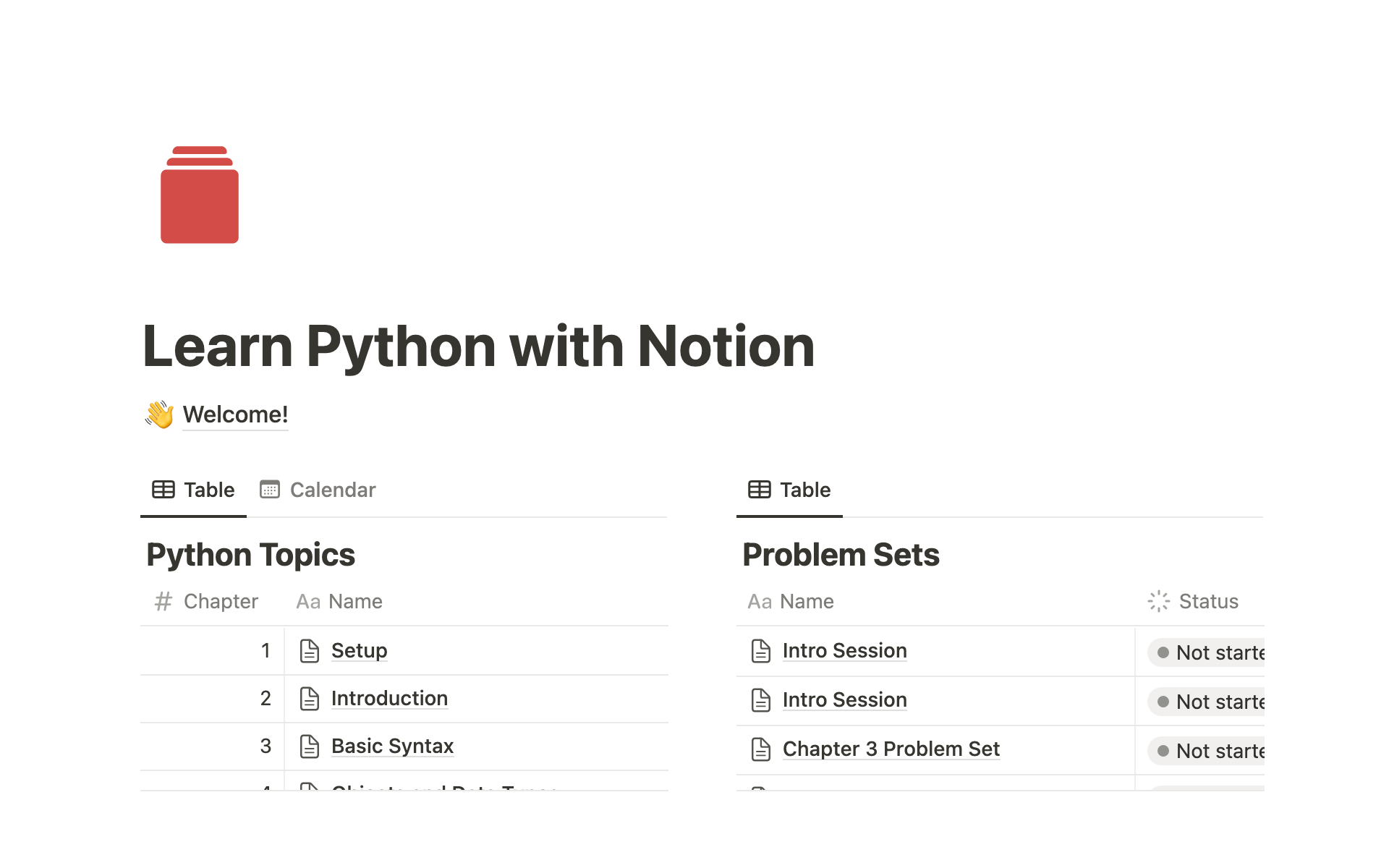Open the Setup topic page
This screenshot has height=868, width=1389.
[x=359, y=650]
